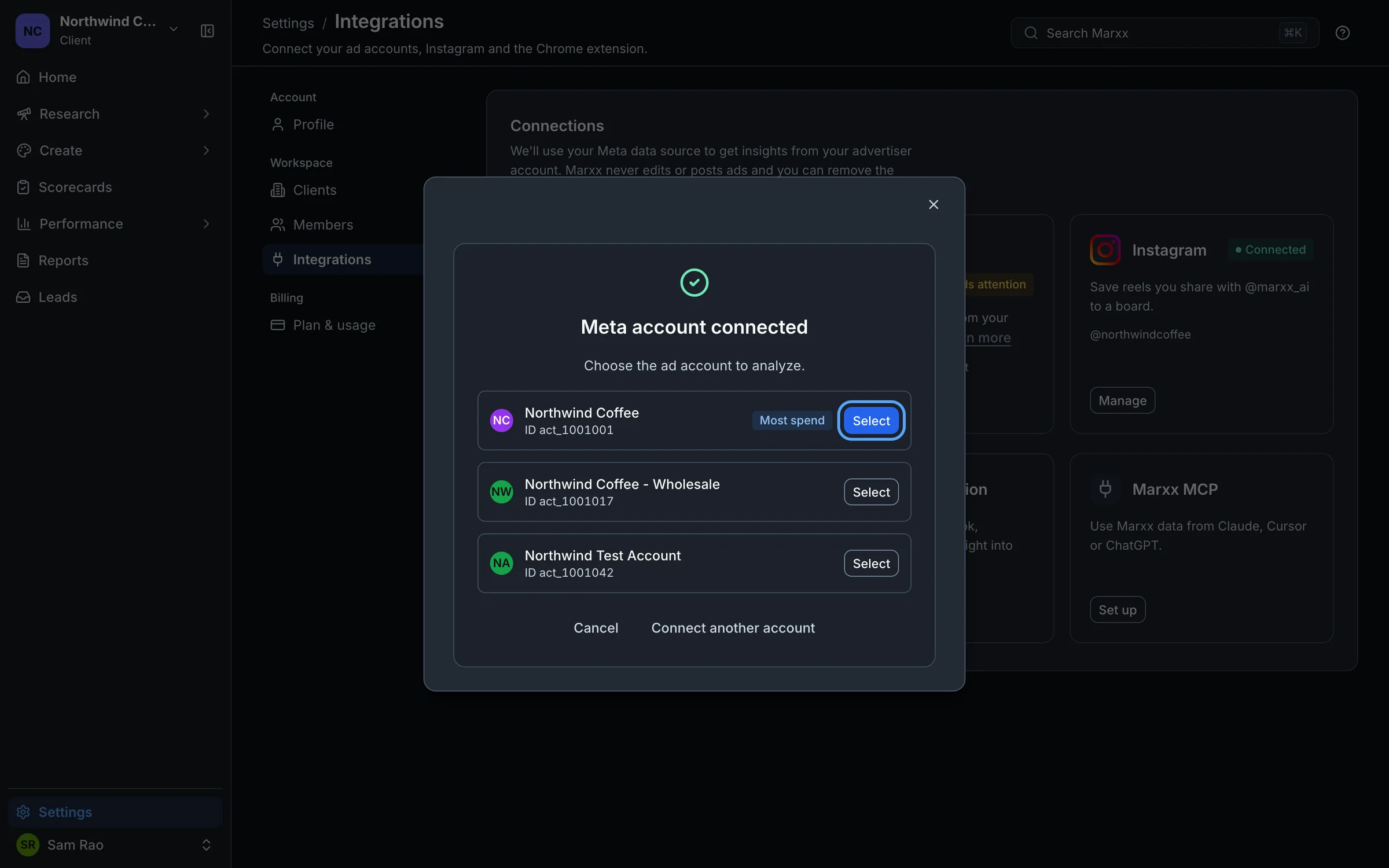
Task: Open the help question mark icon
Action: tap(1342, 33)
